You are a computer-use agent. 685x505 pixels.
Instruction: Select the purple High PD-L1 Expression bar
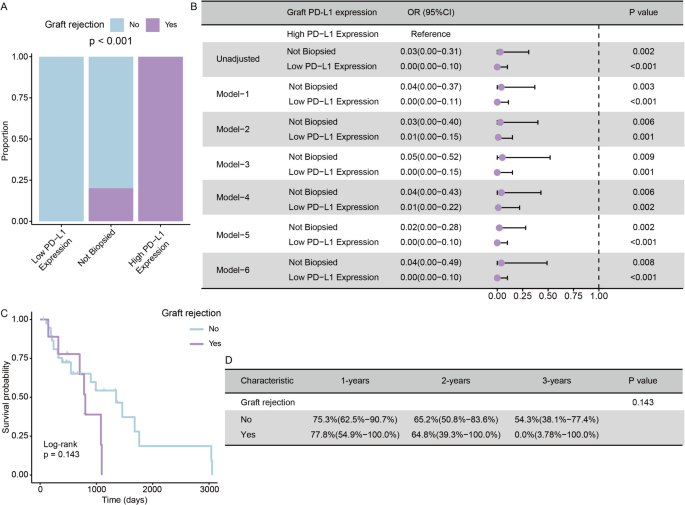click(161, 139)
